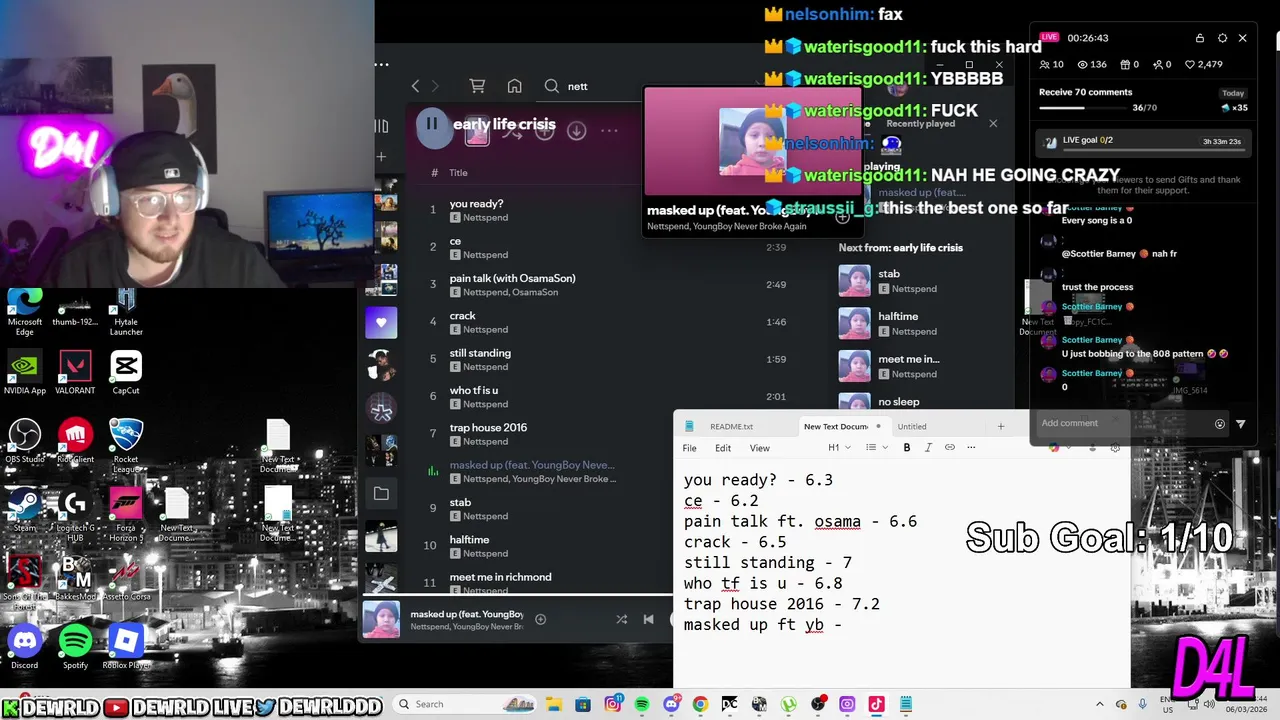
Task: Add now playing track to Liked Songs
Action: pos(540,619)
